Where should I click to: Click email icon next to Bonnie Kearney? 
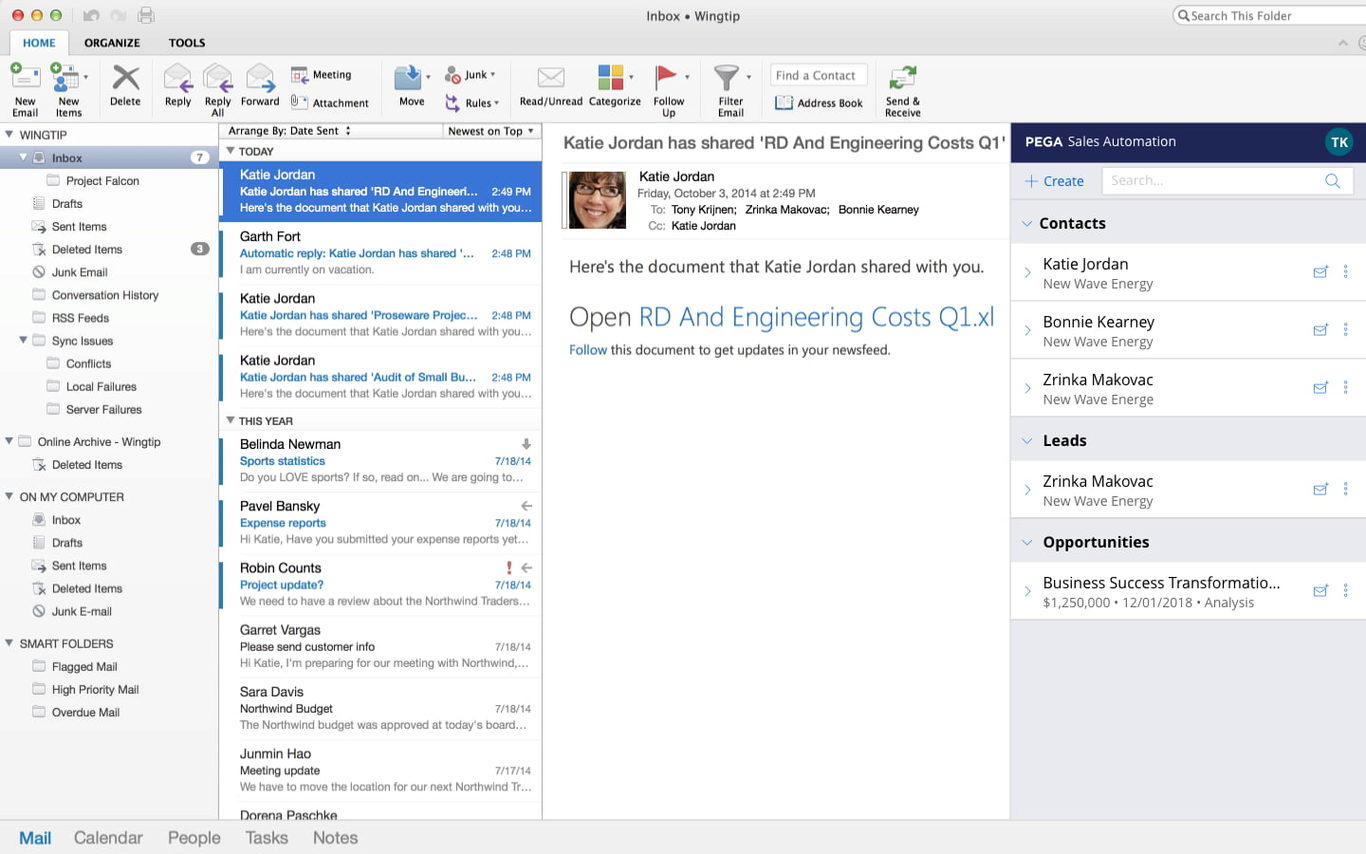tap(1320, 330)
